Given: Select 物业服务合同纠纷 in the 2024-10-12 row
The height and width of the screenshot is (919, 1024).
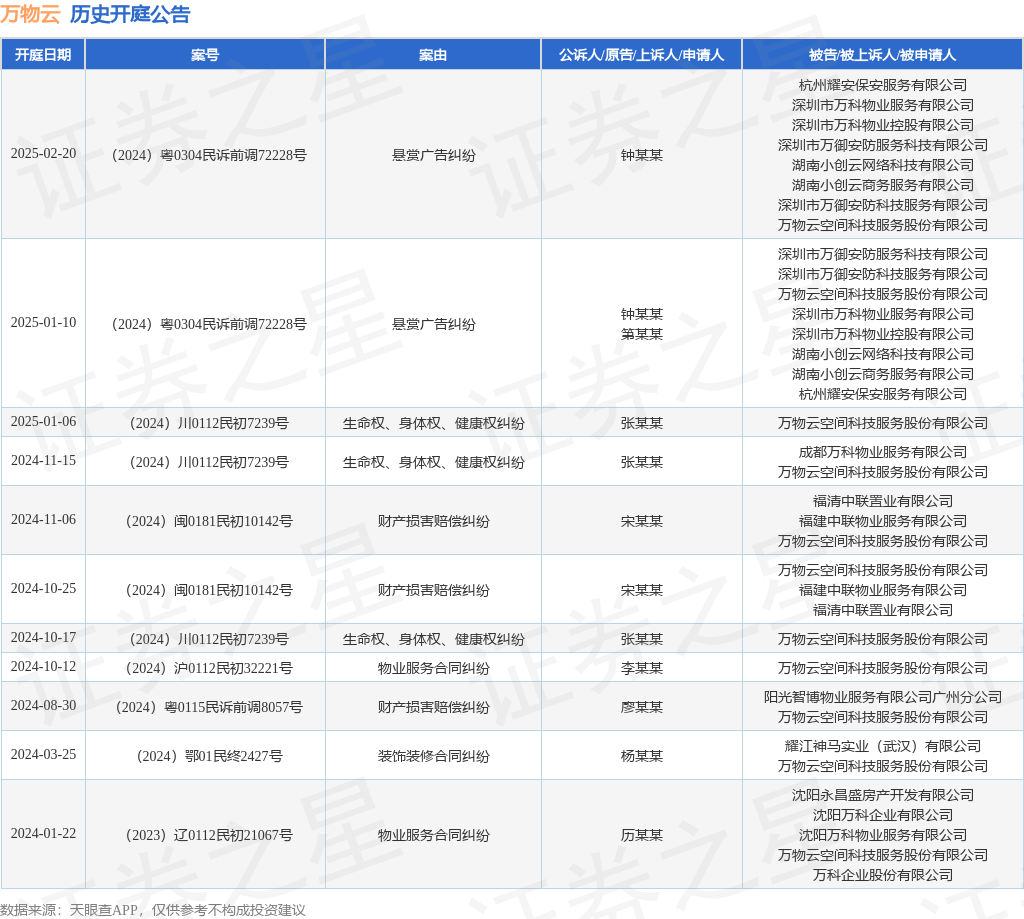Looking at the screenshot, I should click(x=434, y=668).
